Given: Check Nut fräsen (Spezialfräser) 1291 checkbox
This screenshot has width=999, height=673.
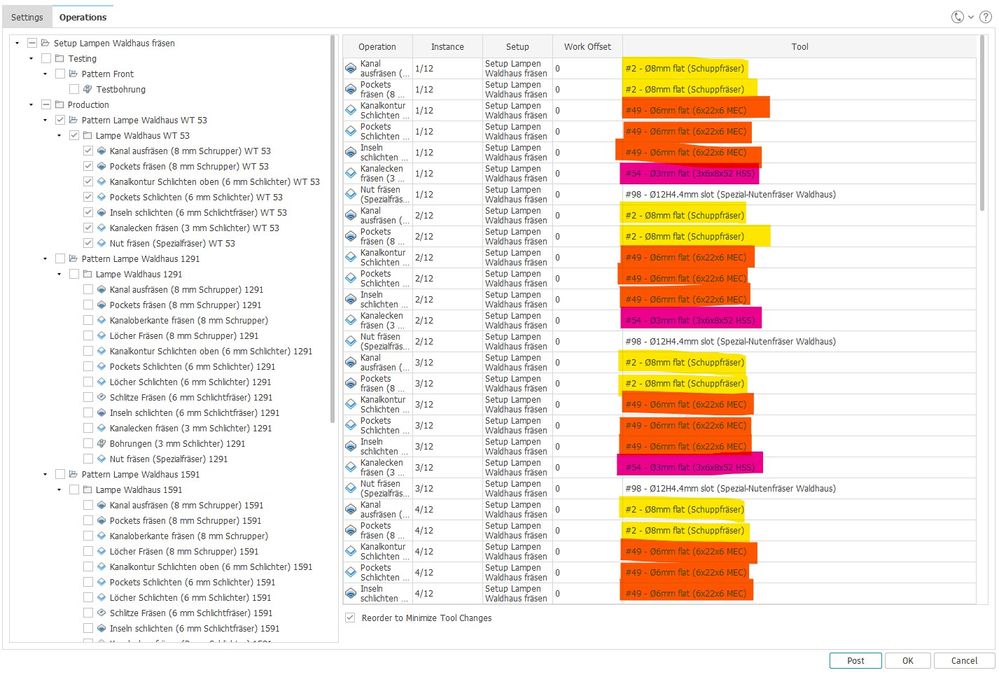Looking at the screenshot, I should (88, 459).
